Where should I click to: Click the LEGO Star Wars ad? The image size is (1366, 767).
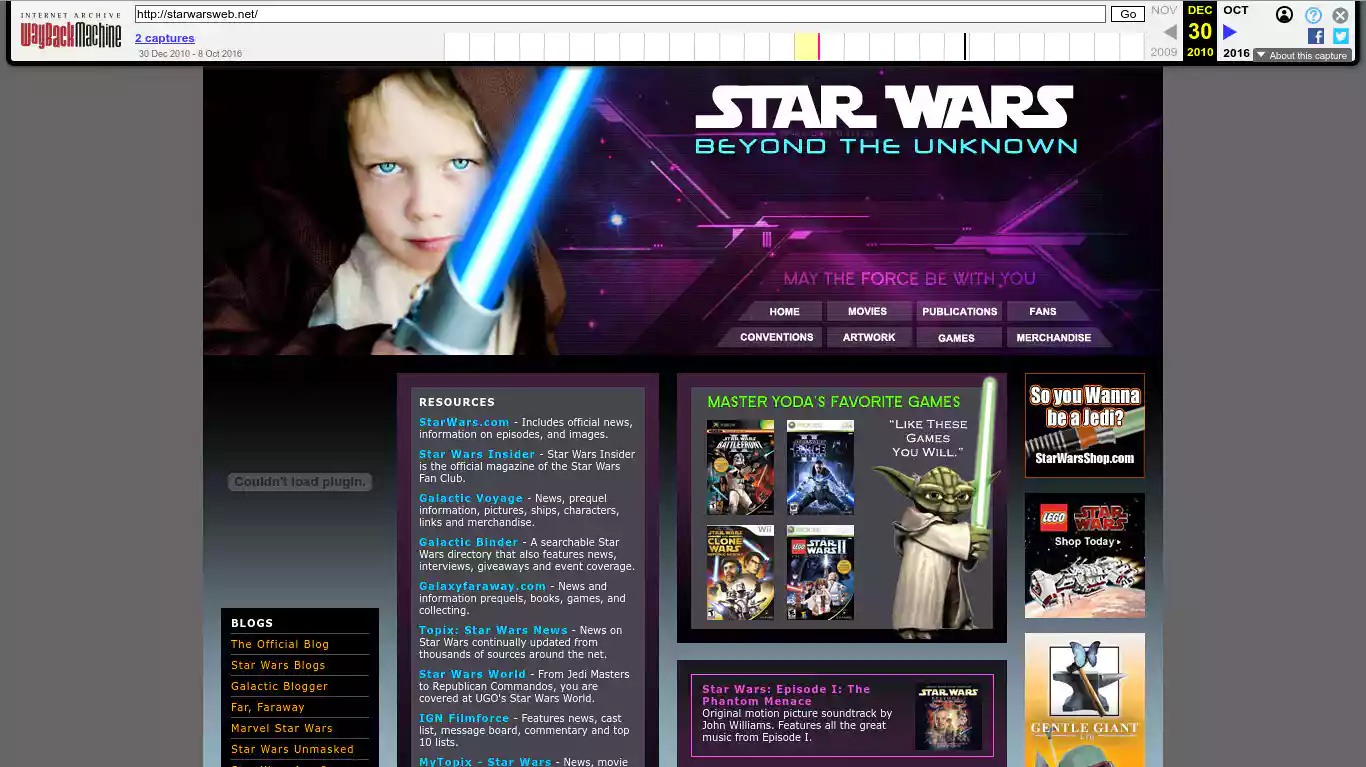(x=1084, y=555)
